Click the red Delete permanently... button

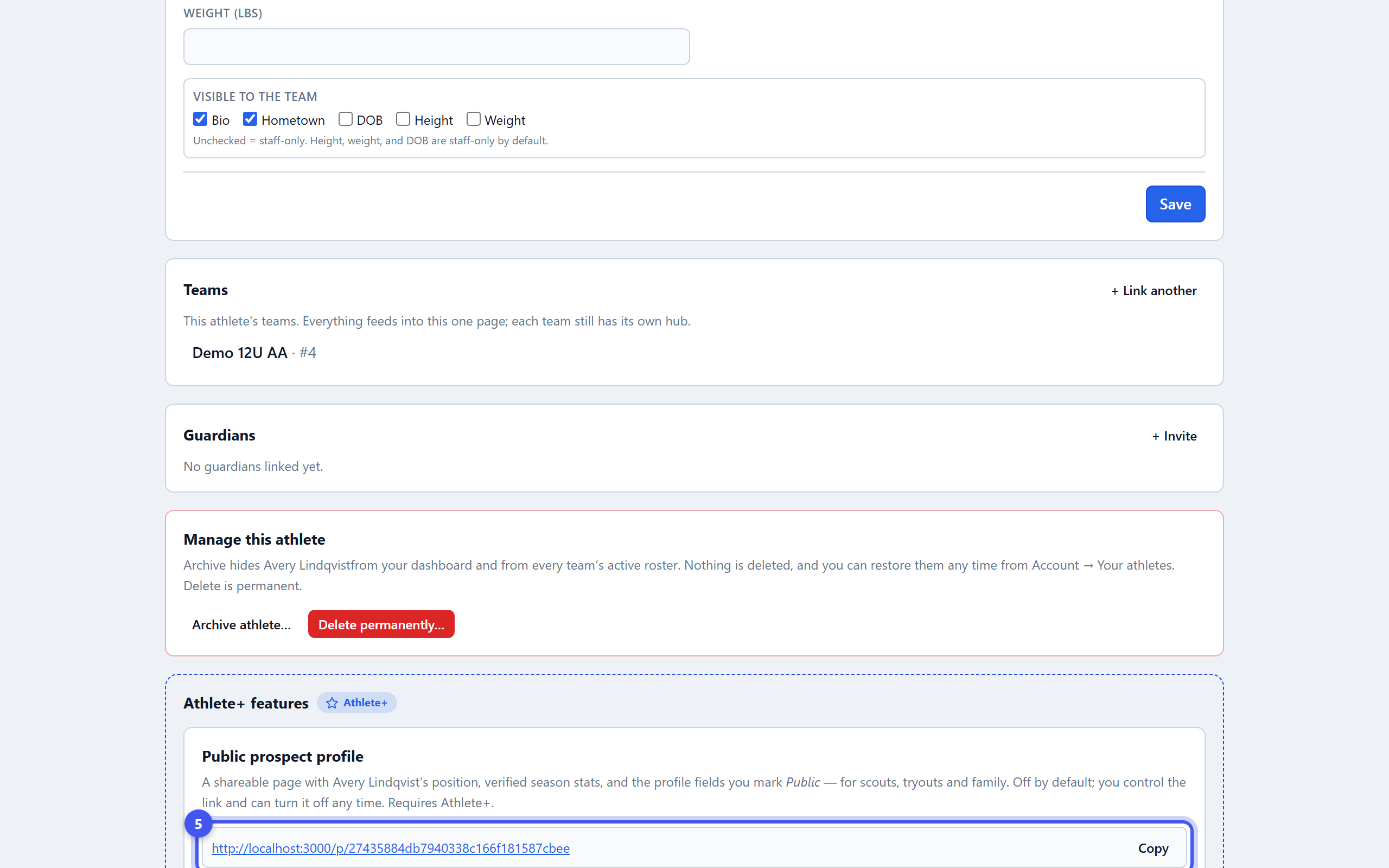(381, 624)
